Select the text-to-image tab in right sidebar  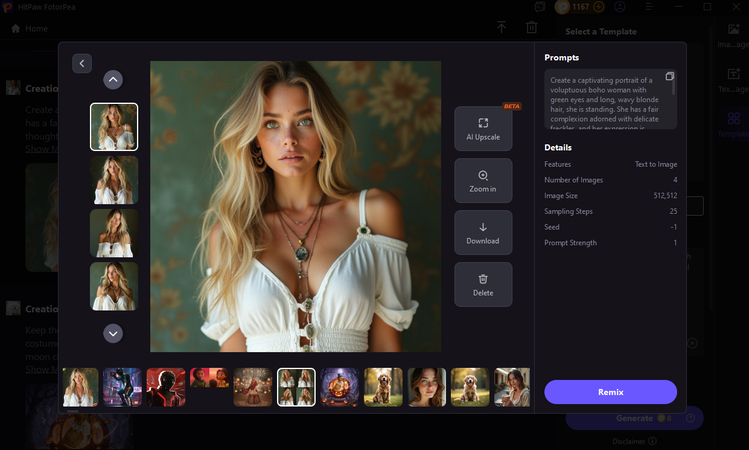click(733, 80)
